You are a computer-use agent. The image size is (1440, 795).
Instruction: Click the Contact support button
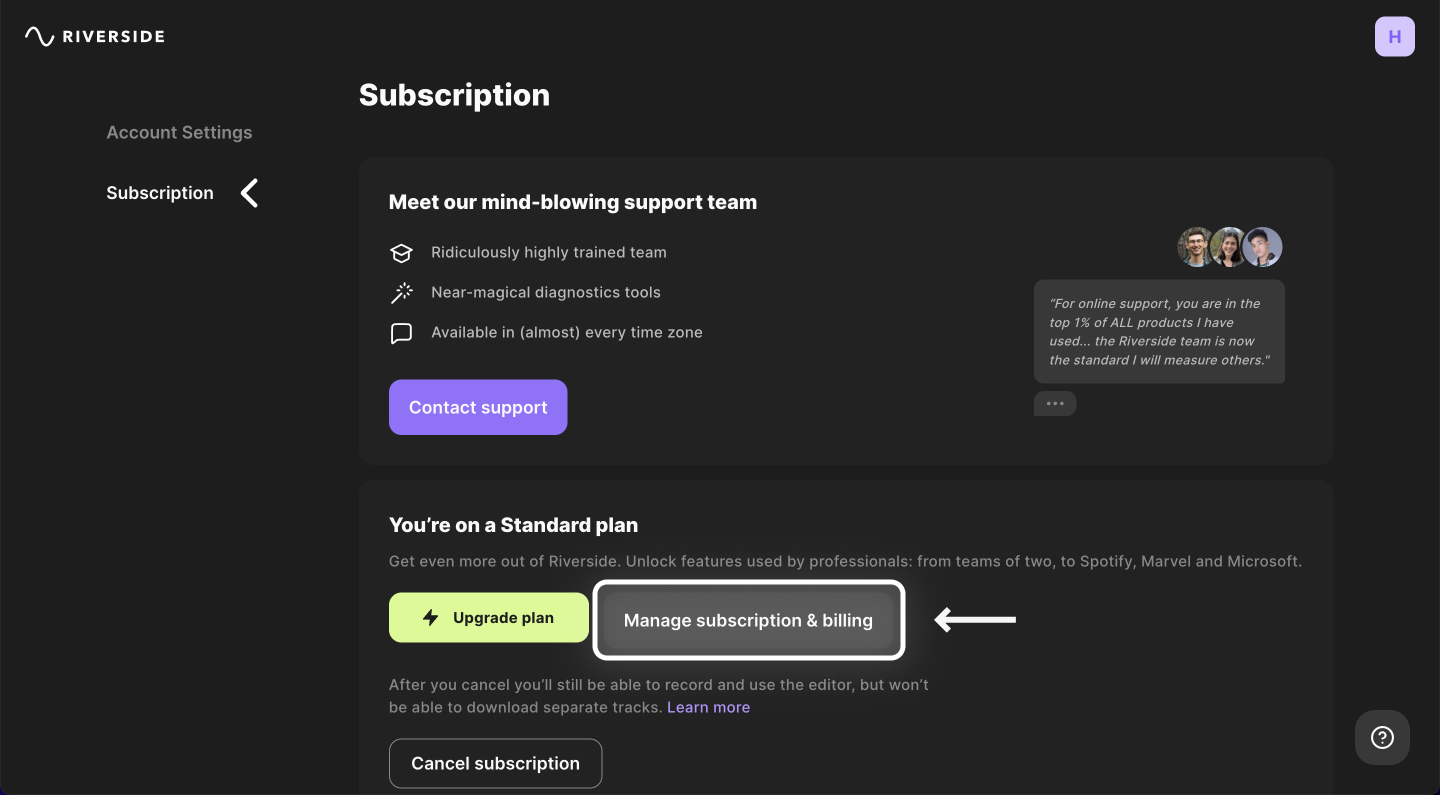[x=478, y=407]
